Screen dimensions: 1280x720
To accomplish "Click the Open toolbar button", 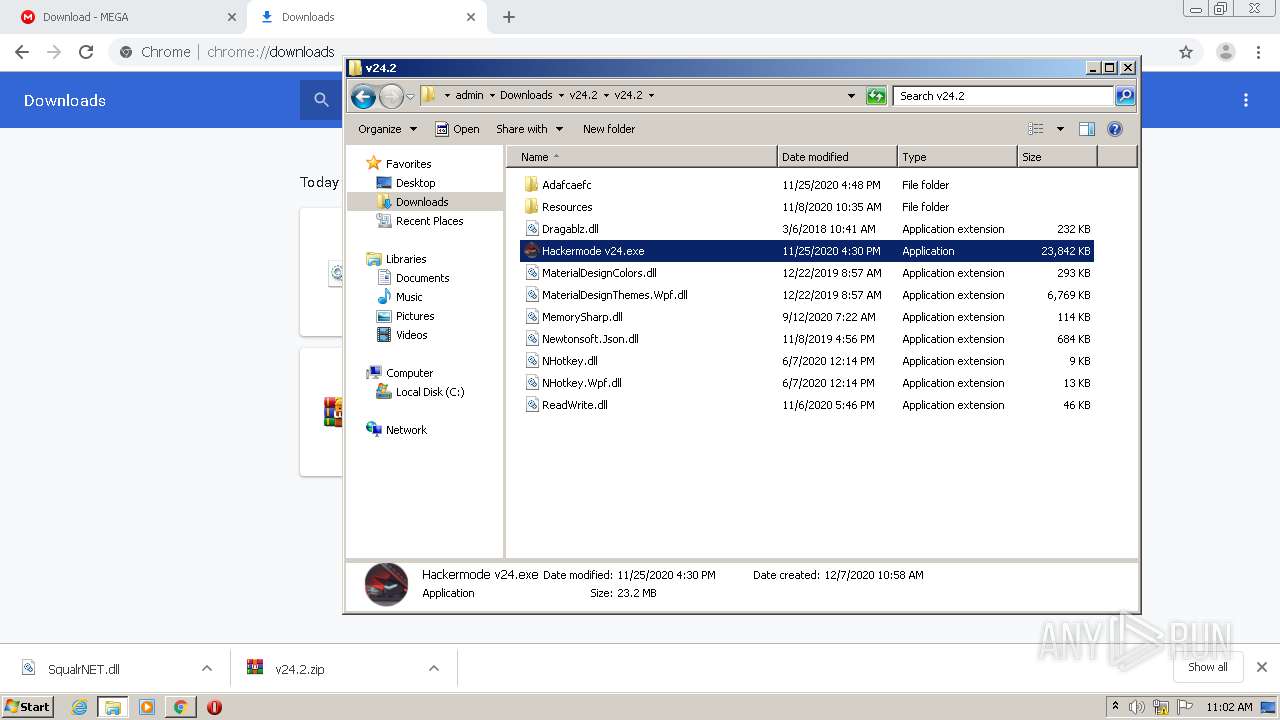I will 457,129.
